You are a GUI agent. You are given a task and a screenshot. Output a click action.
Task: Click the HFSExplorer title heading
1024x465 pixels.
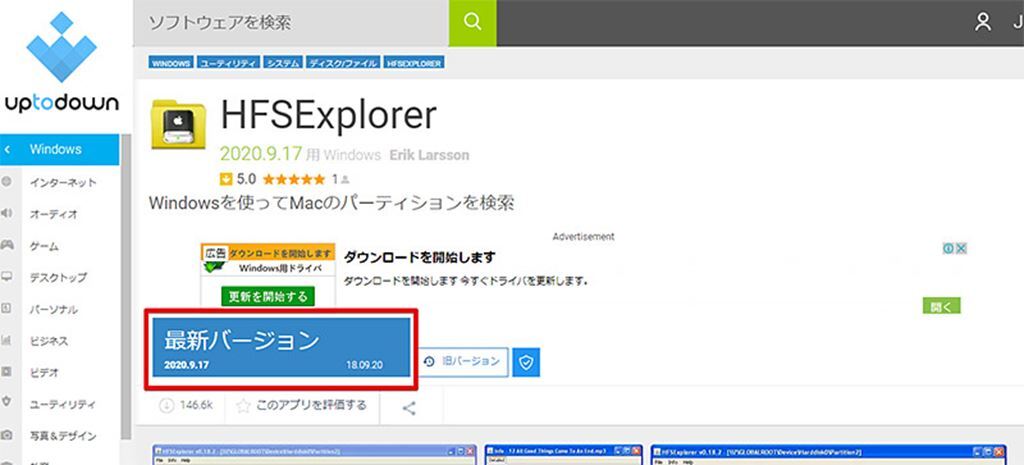328,116
